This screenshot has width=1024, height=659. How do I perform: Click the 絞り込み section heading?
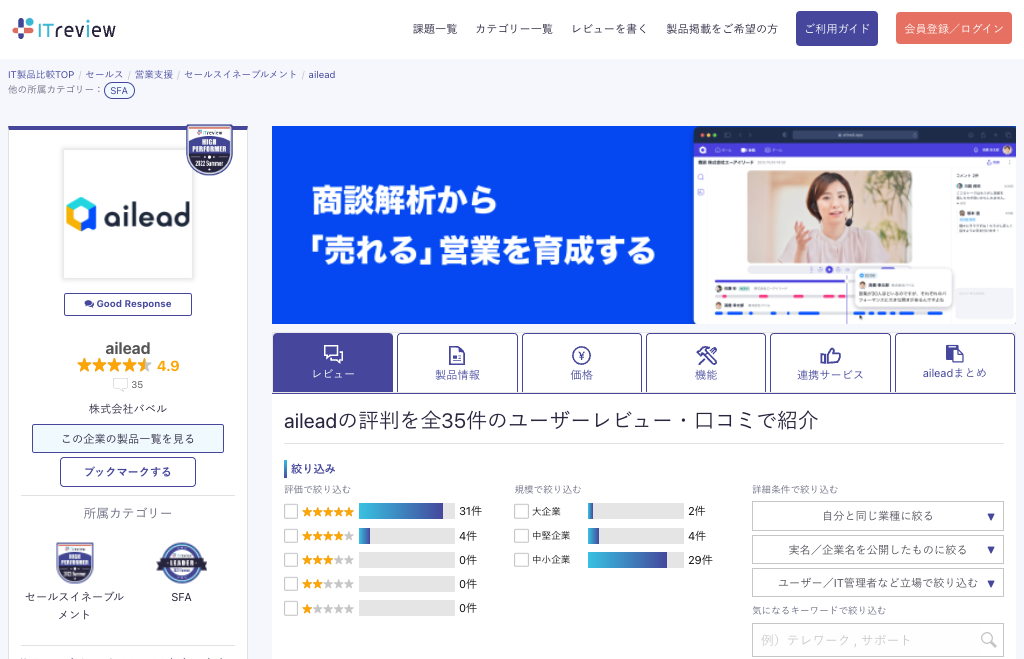(313, 469)
